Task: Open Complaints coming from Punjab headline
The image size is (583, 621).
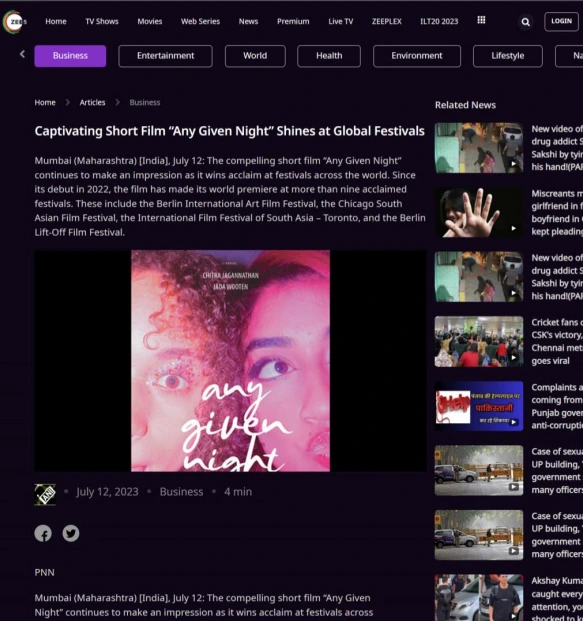Action: (557, 406)
